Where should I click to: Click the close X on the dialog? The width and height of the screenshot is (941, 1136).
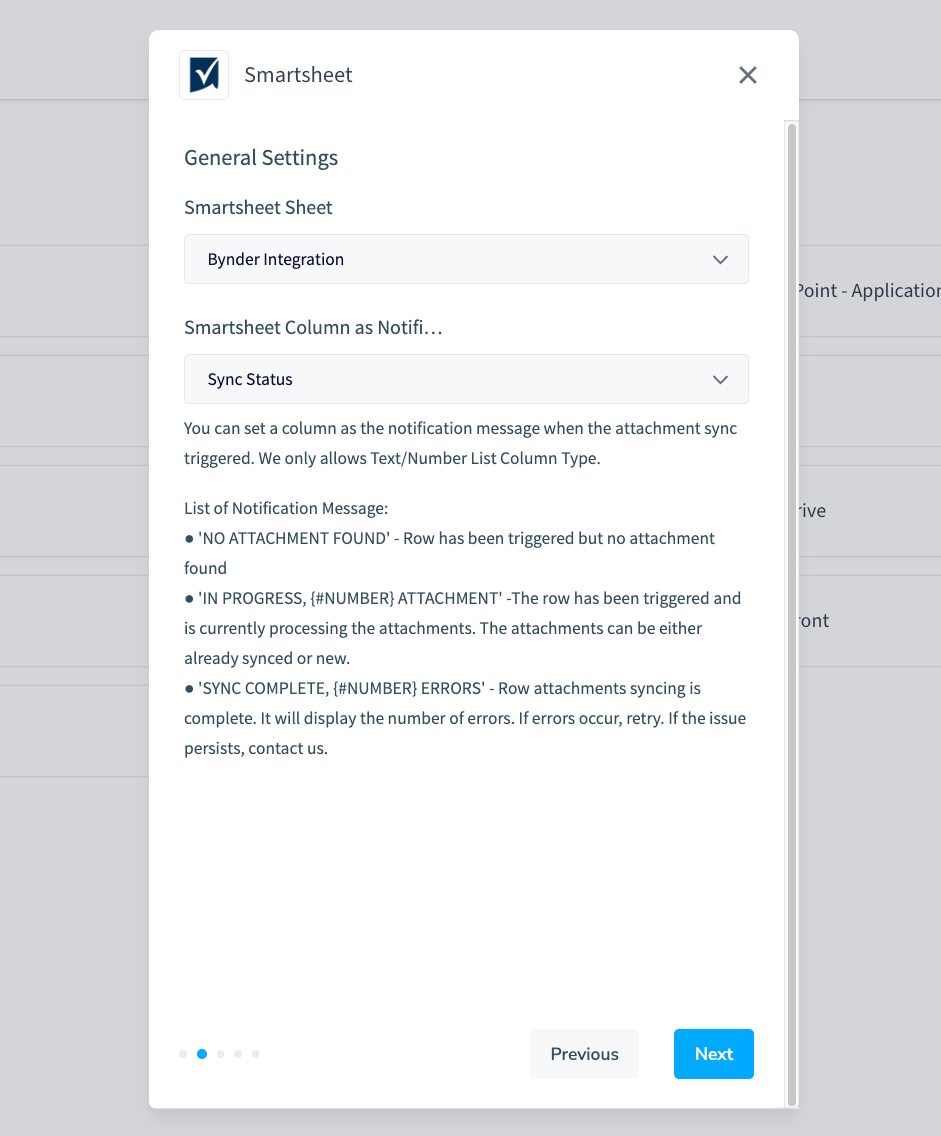(x=747, y=75)
